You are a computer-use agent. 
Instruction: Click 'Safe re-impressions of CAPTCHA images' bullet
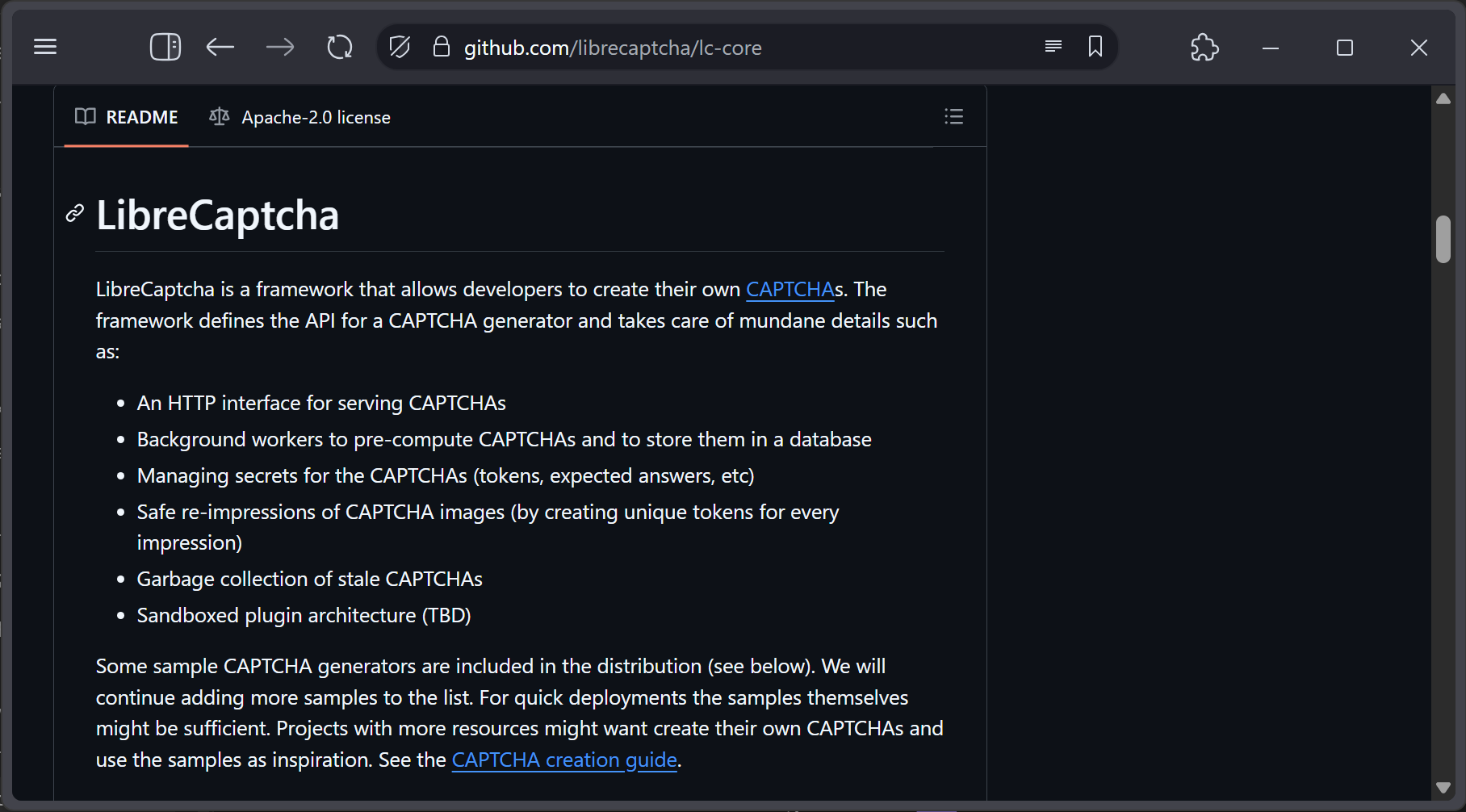tap(488, 527)
